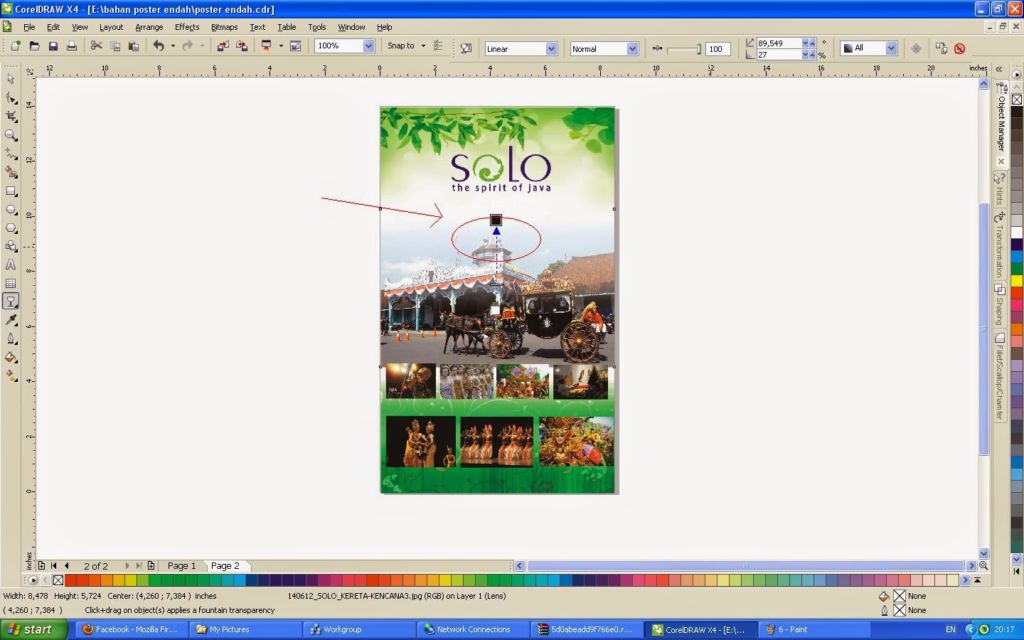Switch to the Page 1 tab
Viewport: 1024px width, 640px height.
[x=182, y=566]
